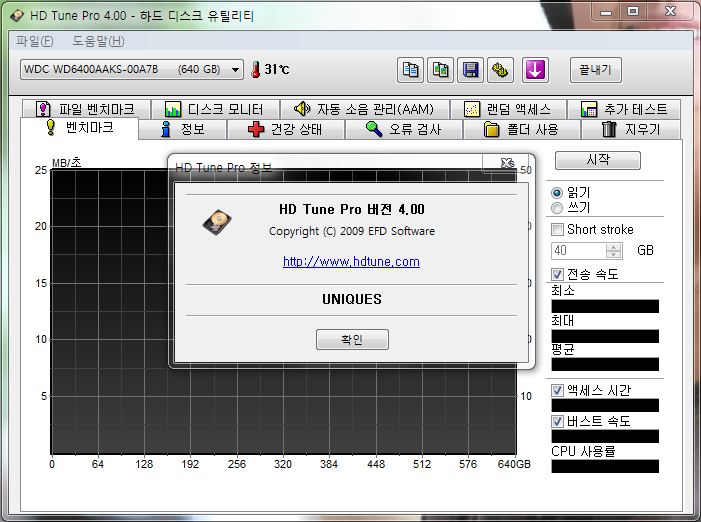The width and height of the screenshot is (701, 522).
Task: Click the hard disk icon in the info dialog
Action: pos(217,222)
